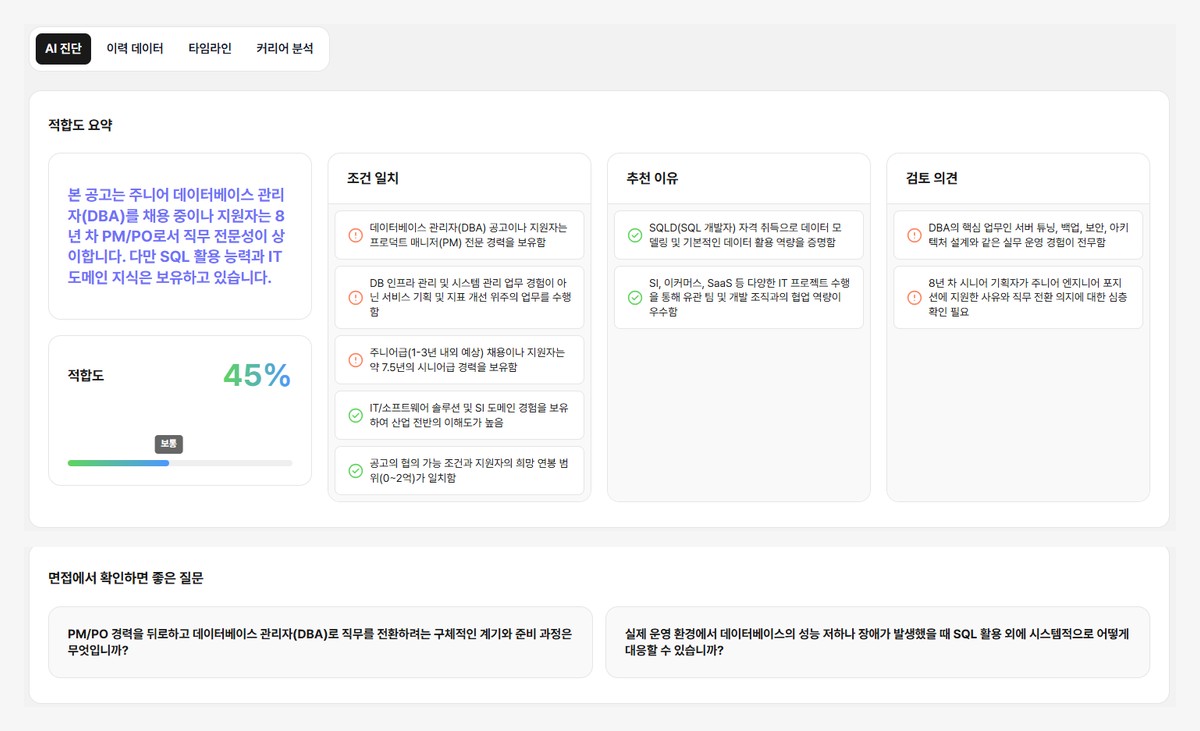Viewport: 1200px width, 731px height.
Task: Click the 적합도 progress bar
Action: 180,463
